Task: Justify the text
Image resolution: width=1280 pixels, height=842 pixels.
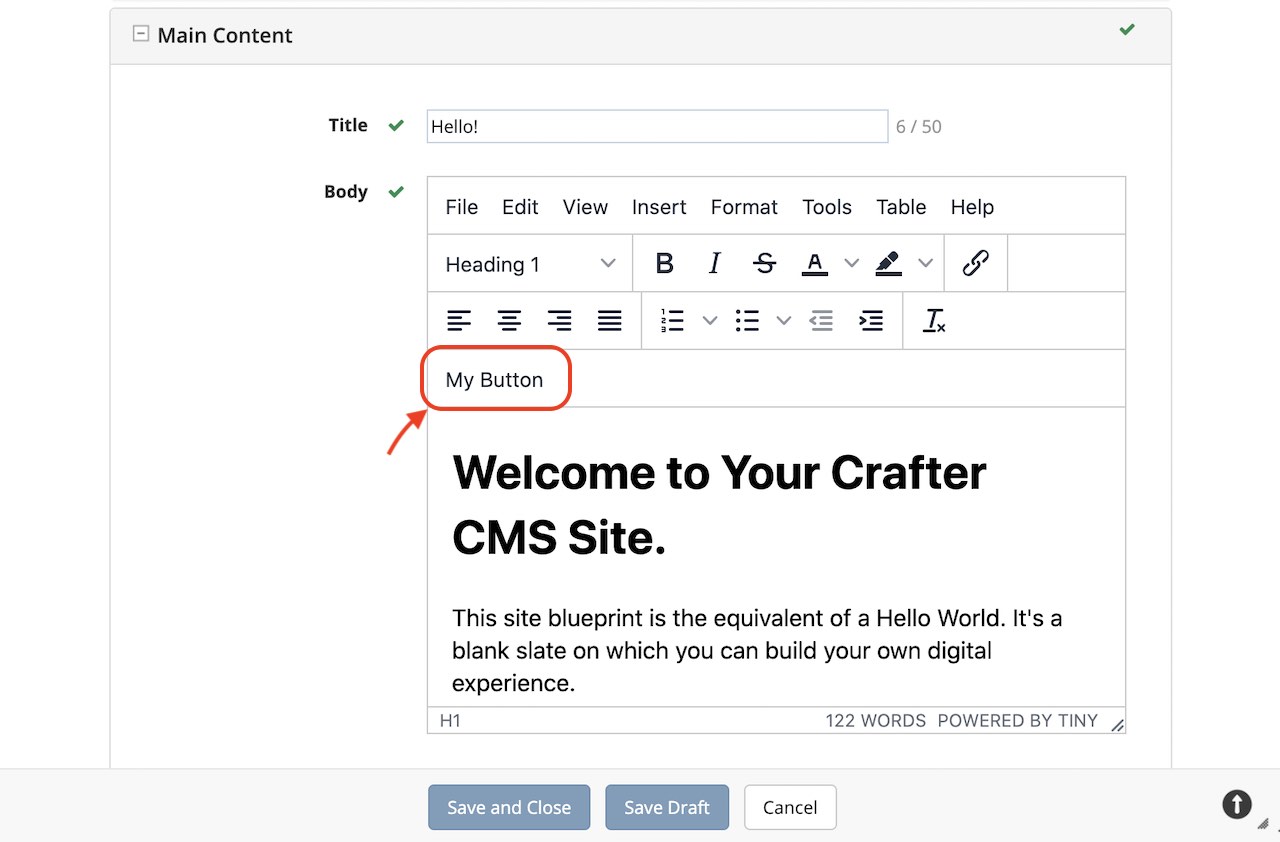Action: click(x=609, y=321)
